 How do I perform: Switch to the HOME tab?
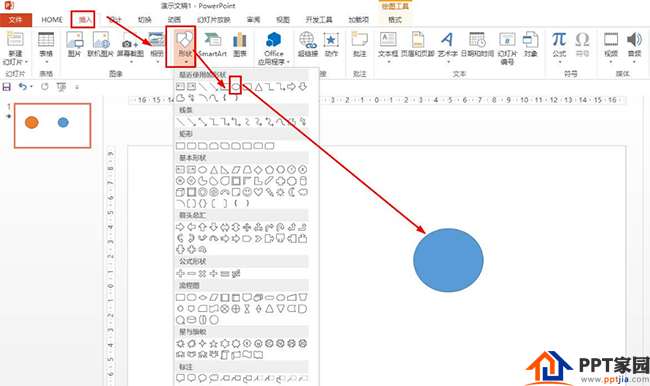[x=52, y=19]
